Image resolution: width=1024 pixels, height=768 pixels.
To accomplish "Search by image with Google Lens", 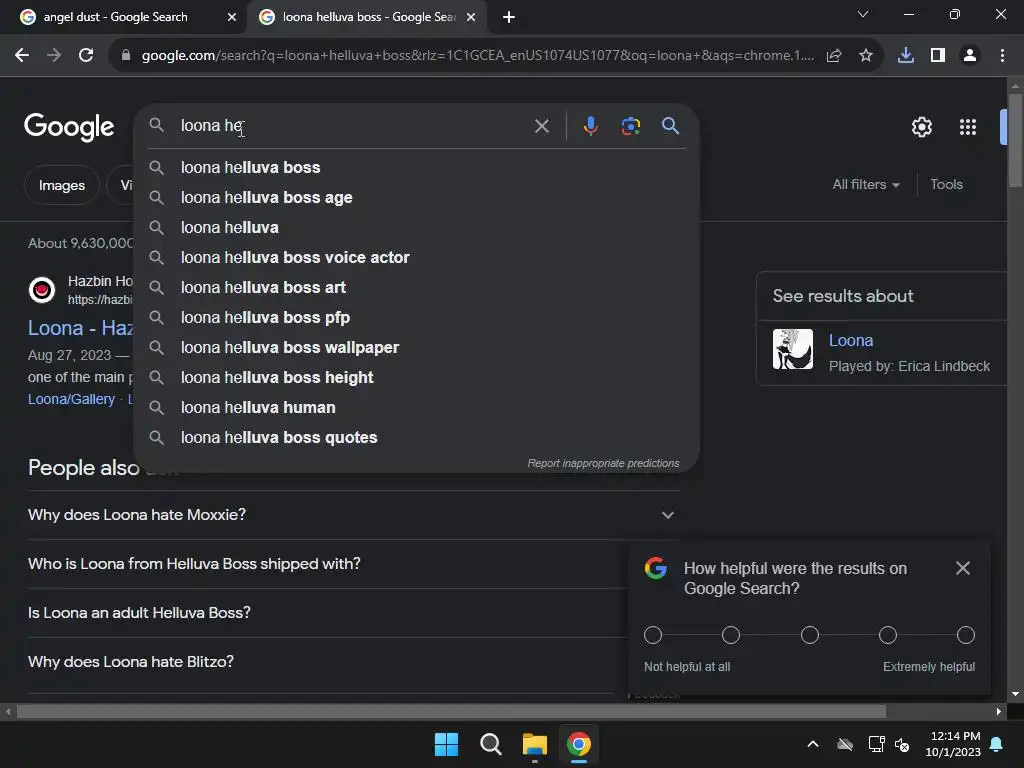I will click(x=630, y=126).
